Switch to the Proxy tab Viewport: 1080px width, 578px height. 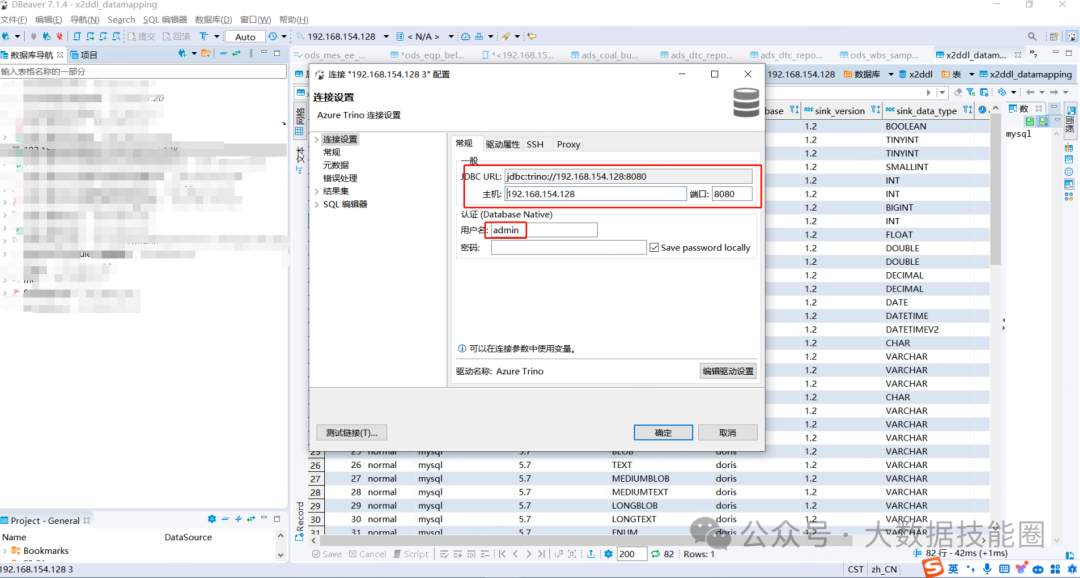[568, 144]
